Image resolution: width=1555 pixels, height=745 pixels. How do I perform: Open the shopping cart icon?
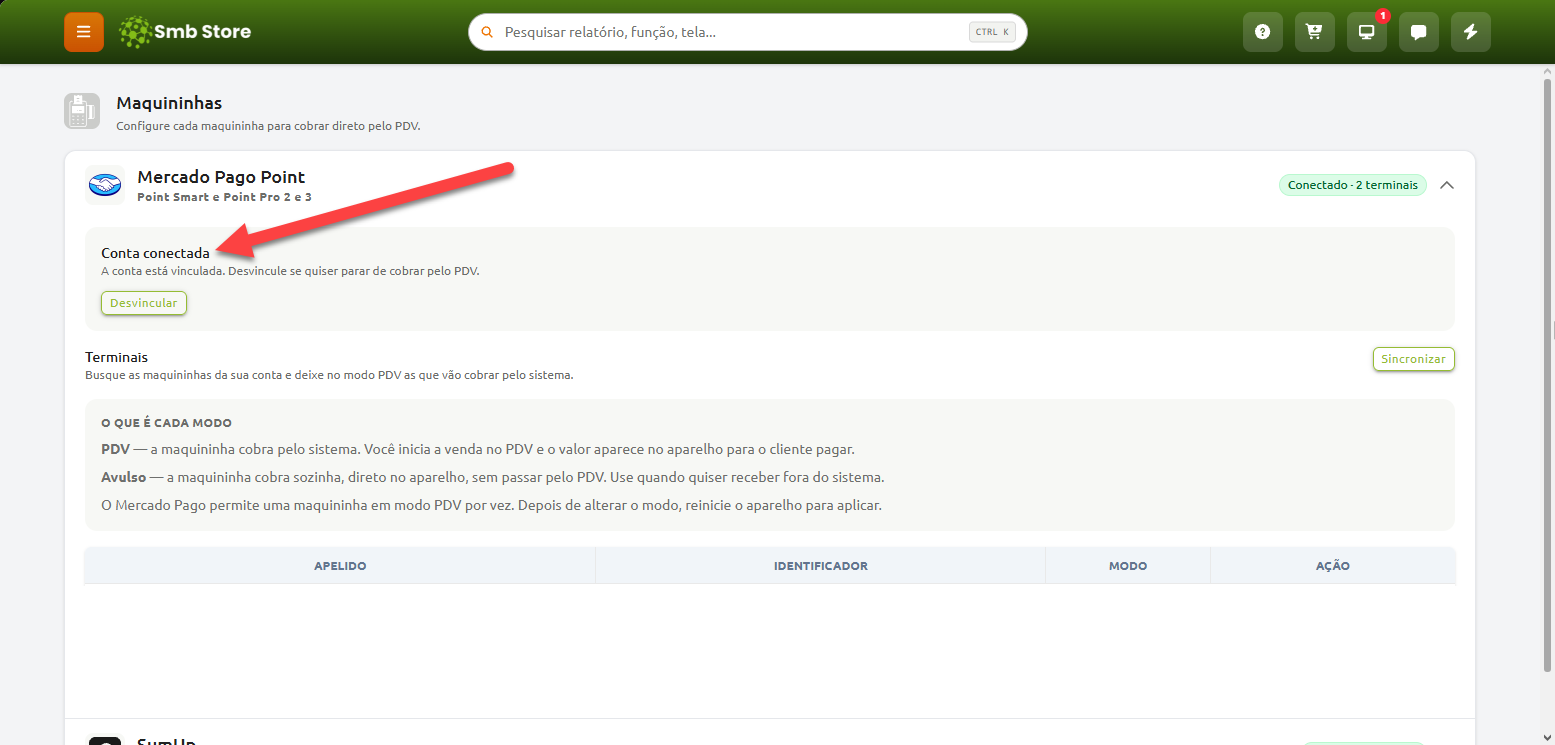point(1315,32)
